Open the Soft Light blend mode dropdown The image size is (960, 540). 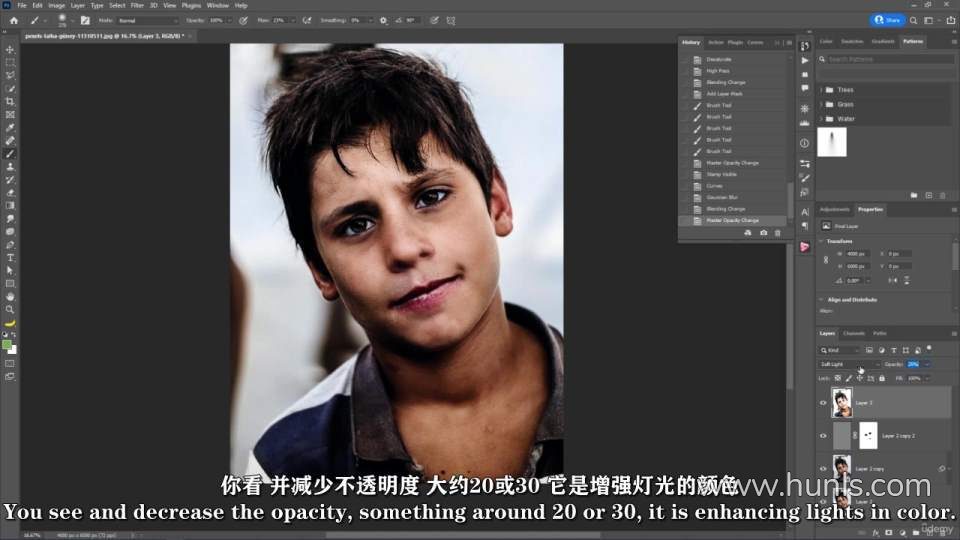click(849, 364)
